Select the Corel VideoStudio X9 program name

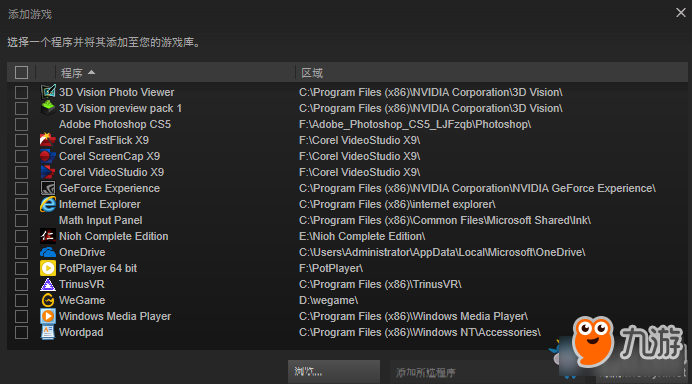click(111, 172)
